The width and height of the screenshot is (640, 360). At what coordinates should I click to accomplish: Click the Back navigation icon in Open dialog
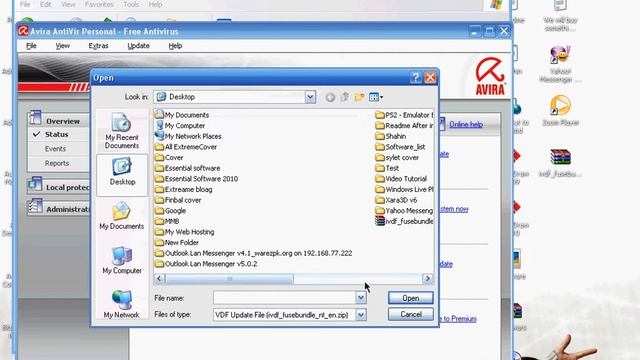coord(330,97)
